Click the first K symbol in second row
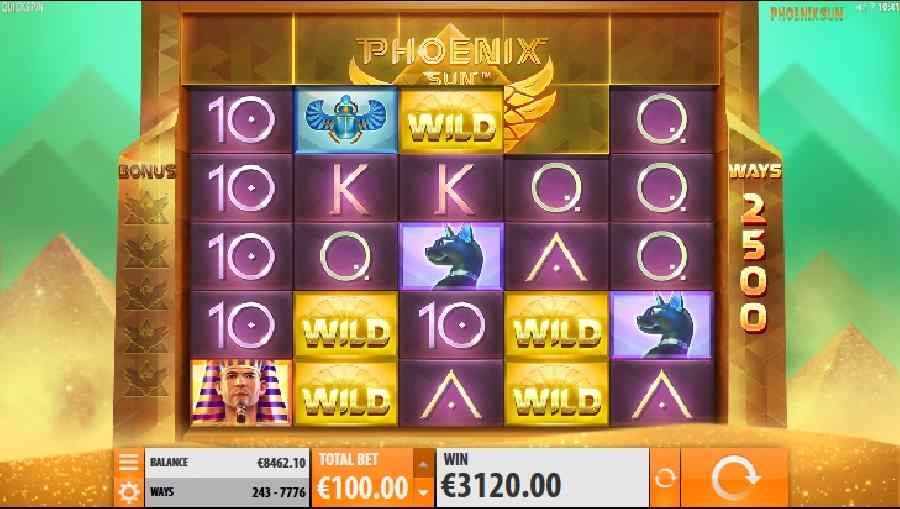 (x=346, y=188)
